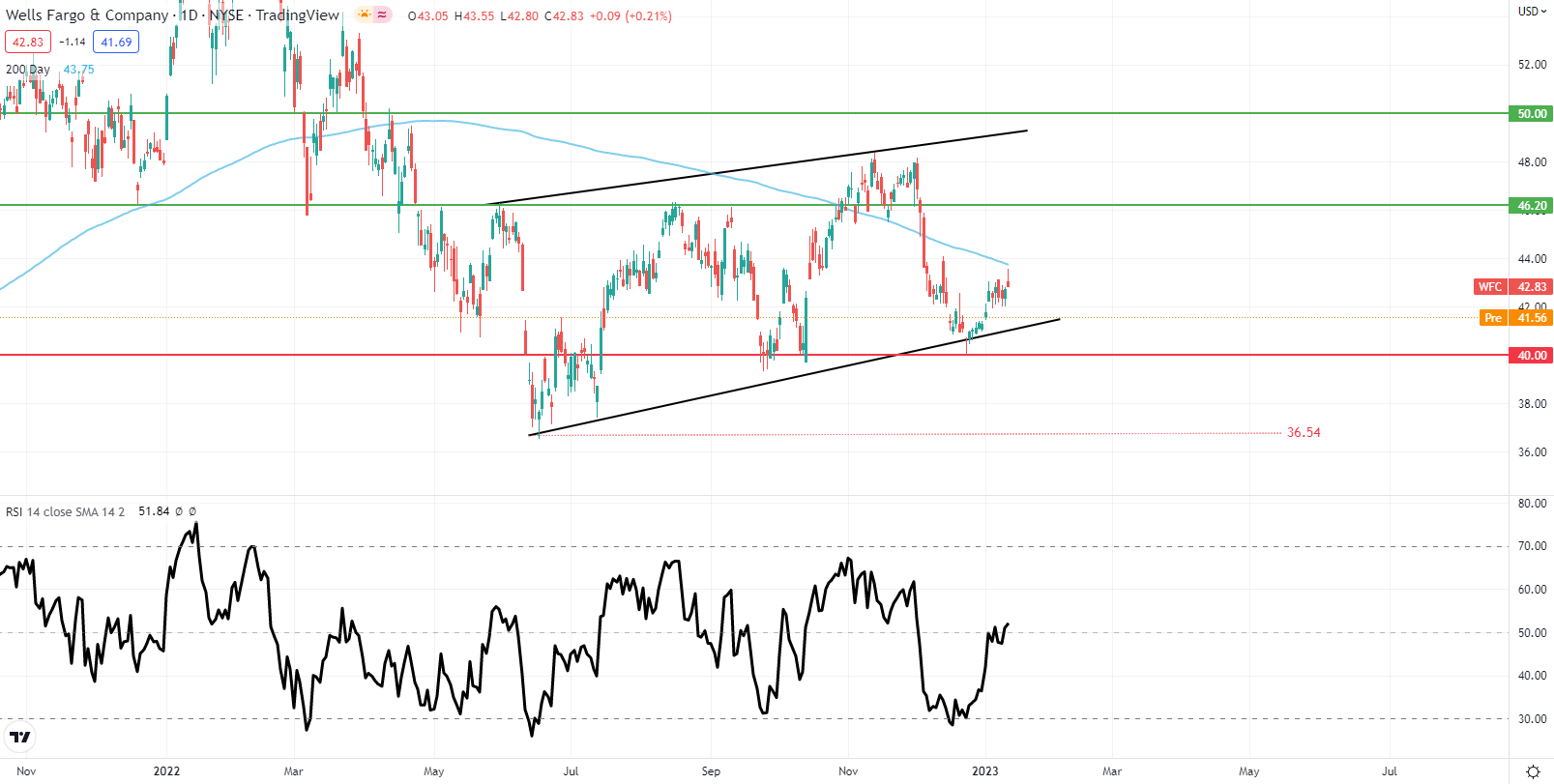
Task: Click the WFC 42.83 last price label
Action: [1513, 286]
